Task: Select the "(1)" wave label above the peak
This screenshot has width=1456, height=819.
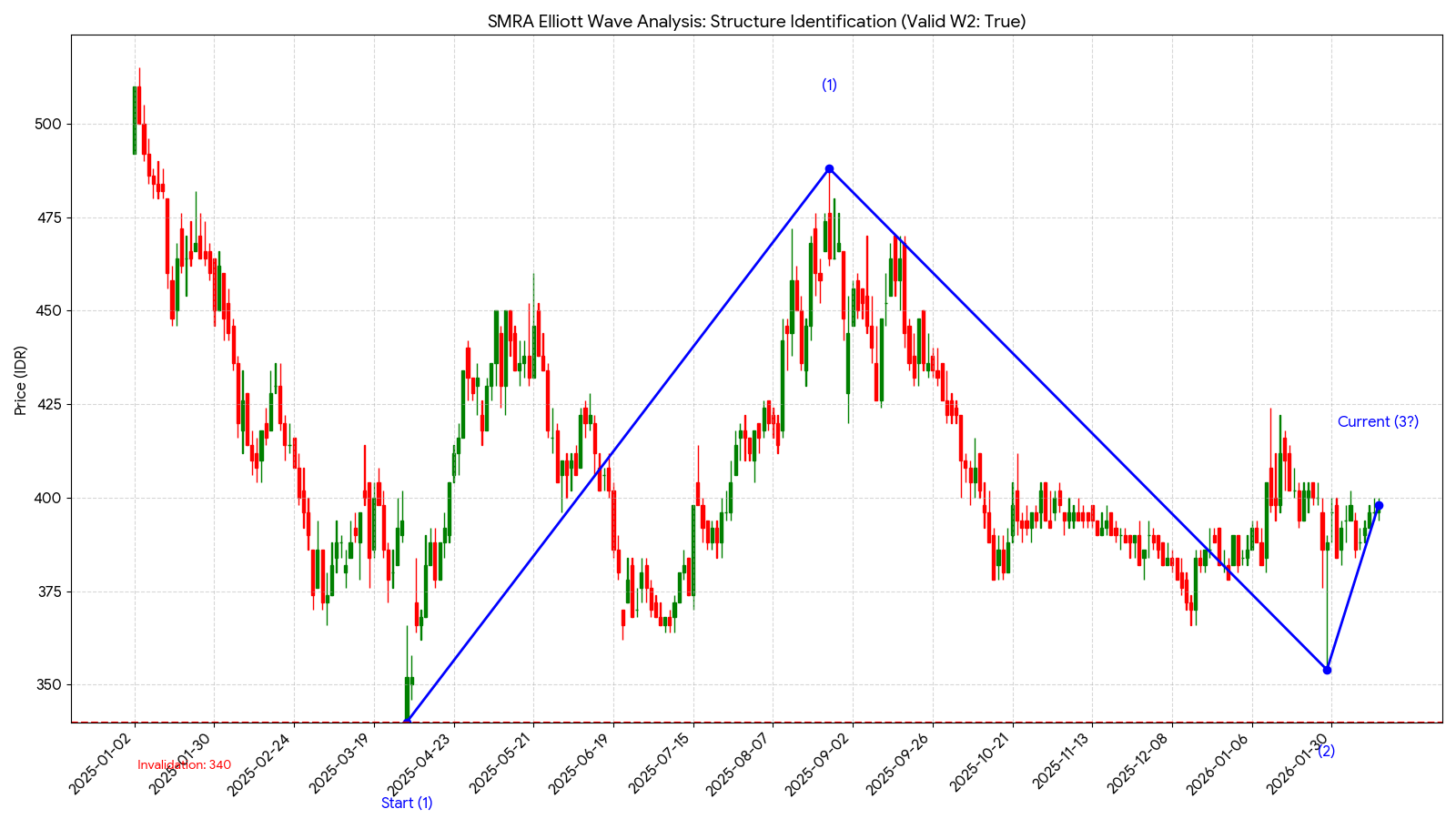Action: click(829, 85)
